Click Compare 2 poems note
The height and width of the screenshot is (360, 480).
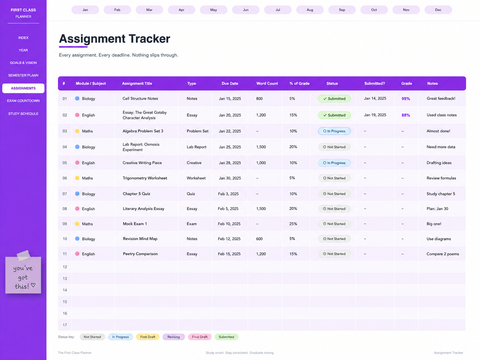point(443,254)
